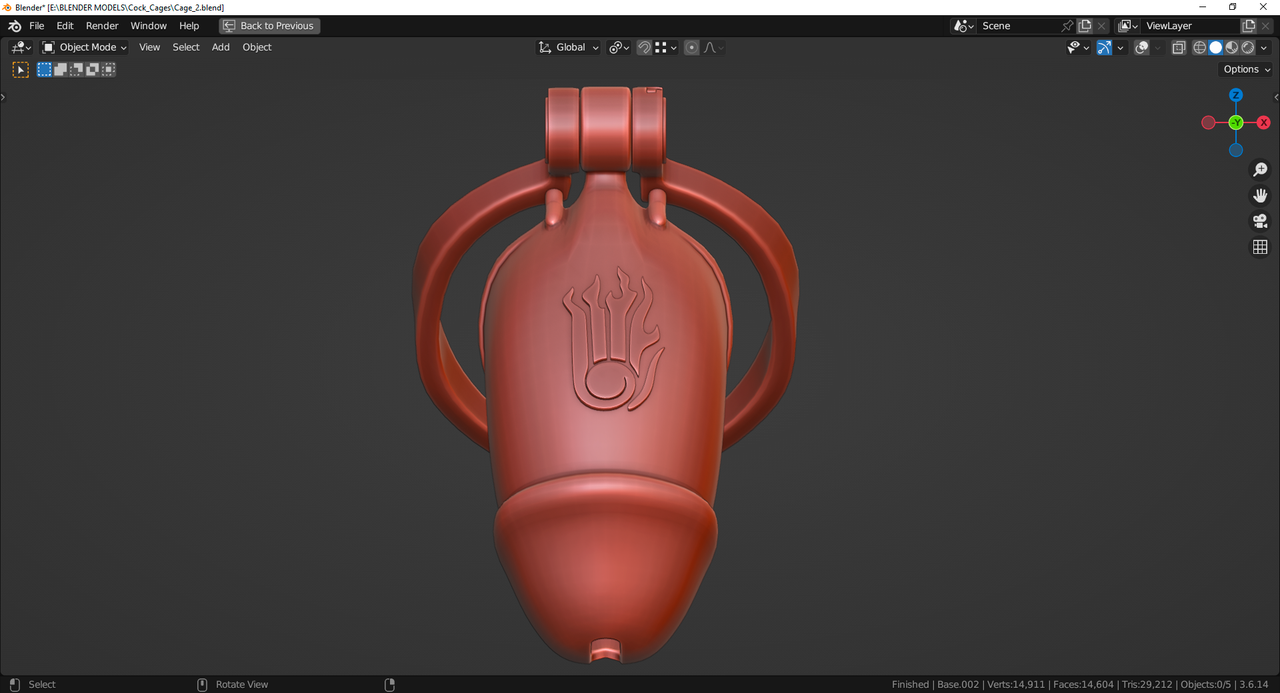This screenshot has width=1280, height=693.
Task: Click the ViewLayer name field
Action: tap(1190, 26)
